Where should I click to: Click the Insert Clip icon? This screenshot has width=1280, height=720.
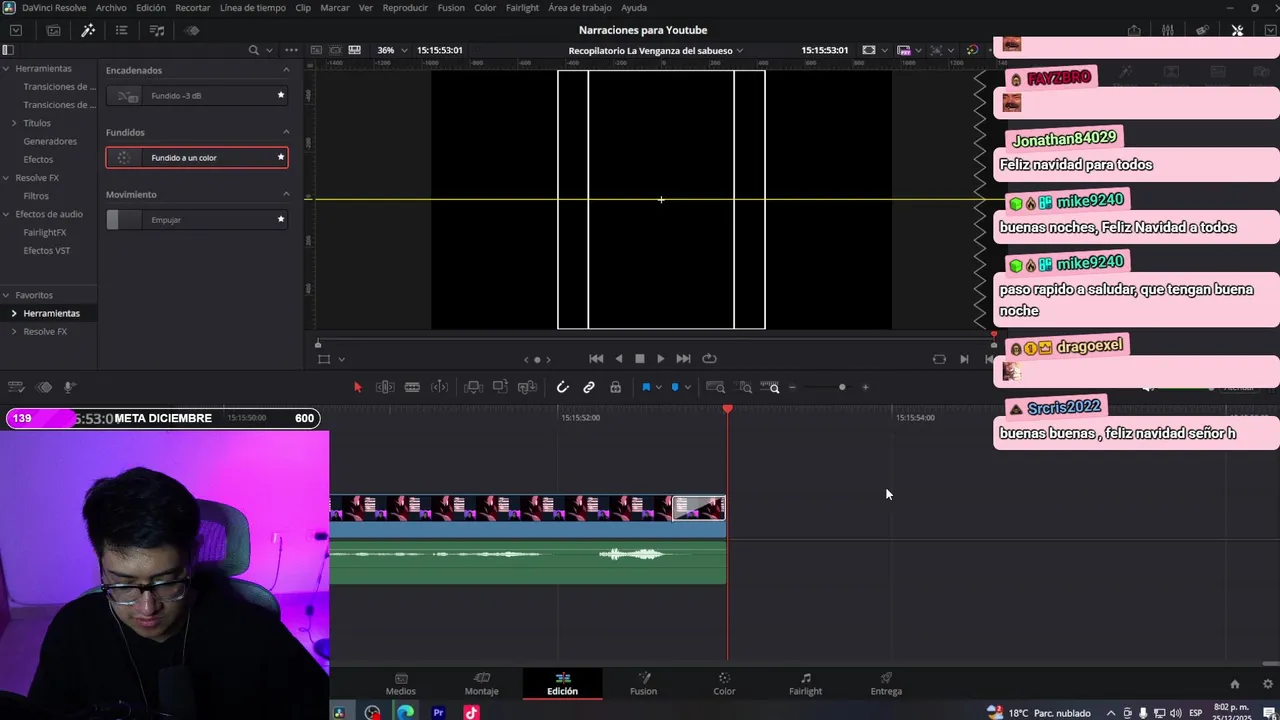(x=474, y=387)
